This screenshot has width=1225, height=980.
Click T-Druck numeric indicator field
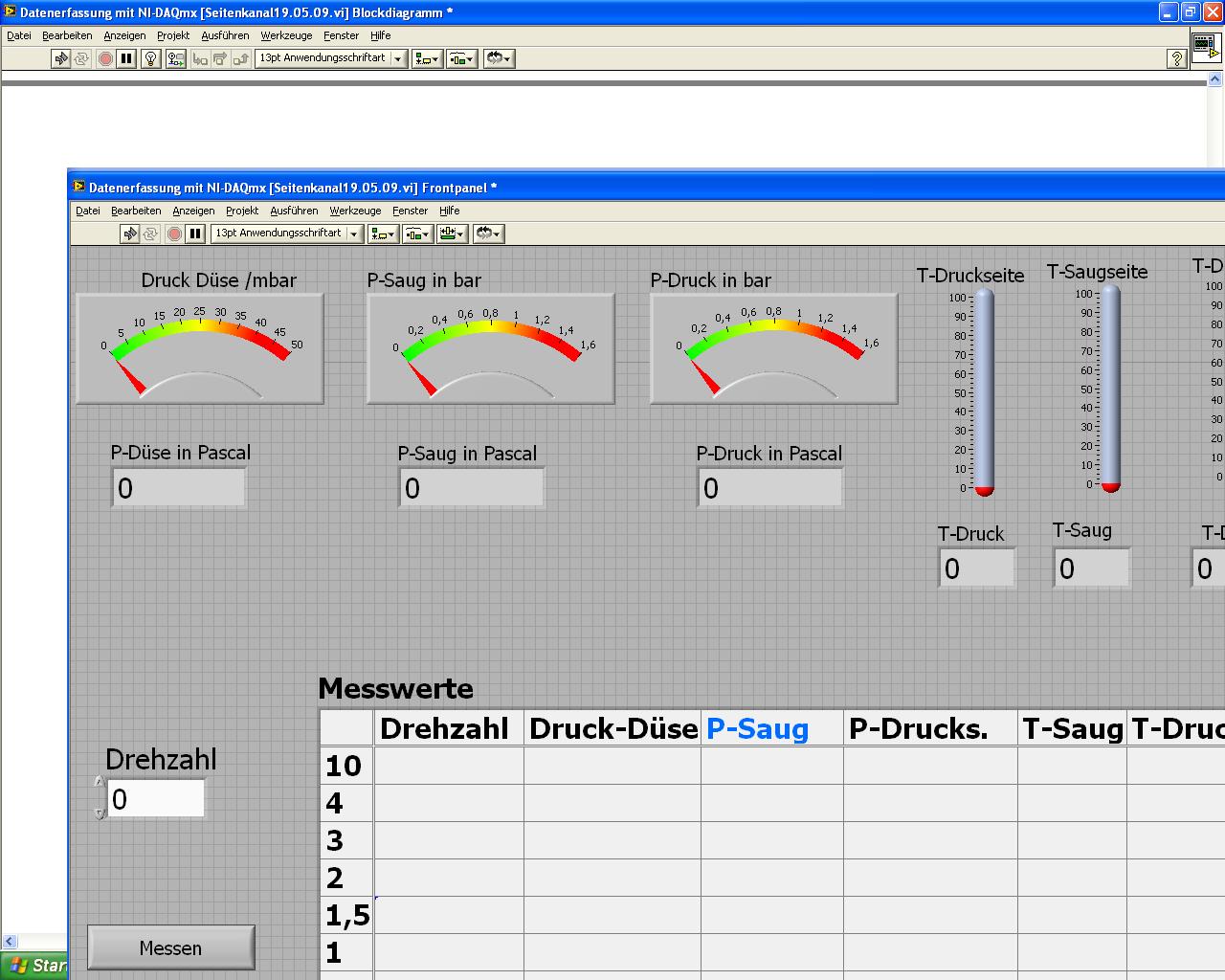[x=977, y=568]
